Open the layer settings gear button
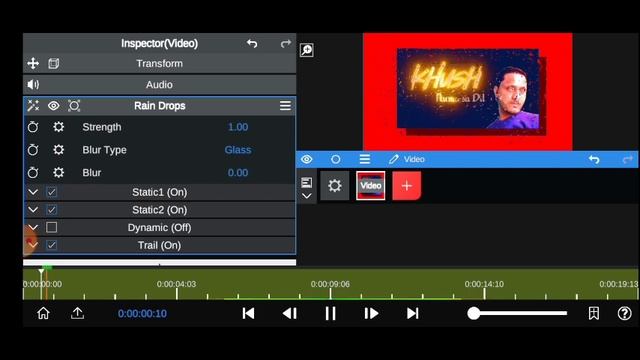Screen dimensions: 640x360 coord(335,186)
